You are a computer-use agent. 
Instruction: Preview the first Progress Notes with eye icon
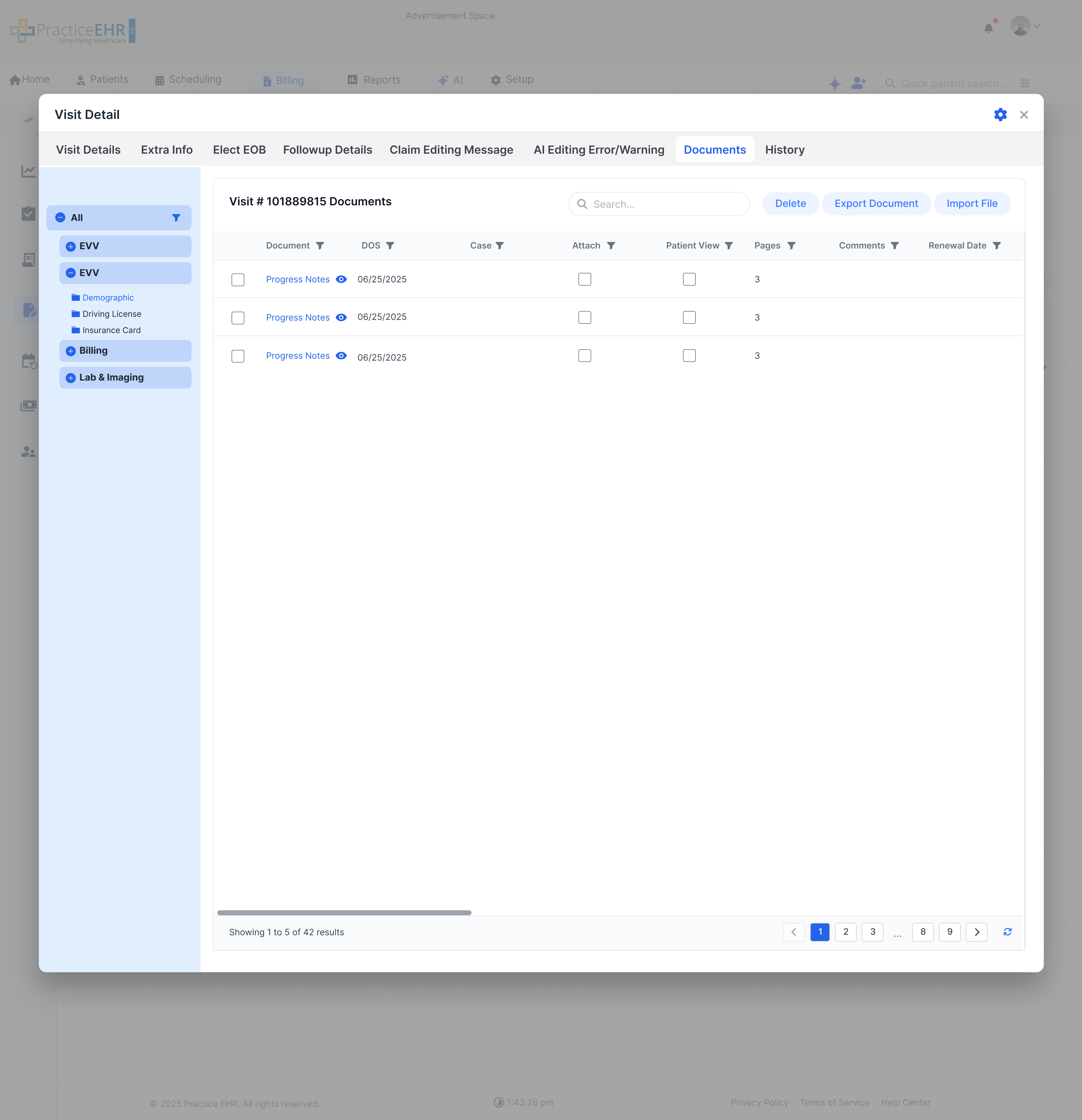tap(341, 280)
